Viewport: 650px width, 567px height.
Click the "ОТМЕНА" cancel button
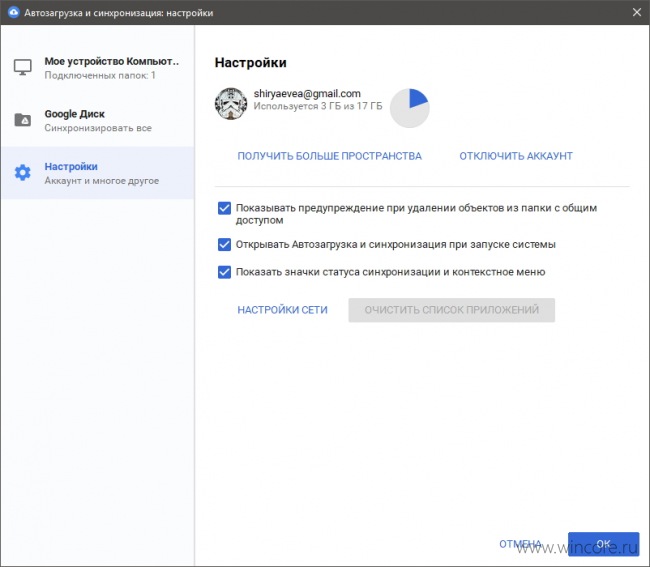(520, 543)
